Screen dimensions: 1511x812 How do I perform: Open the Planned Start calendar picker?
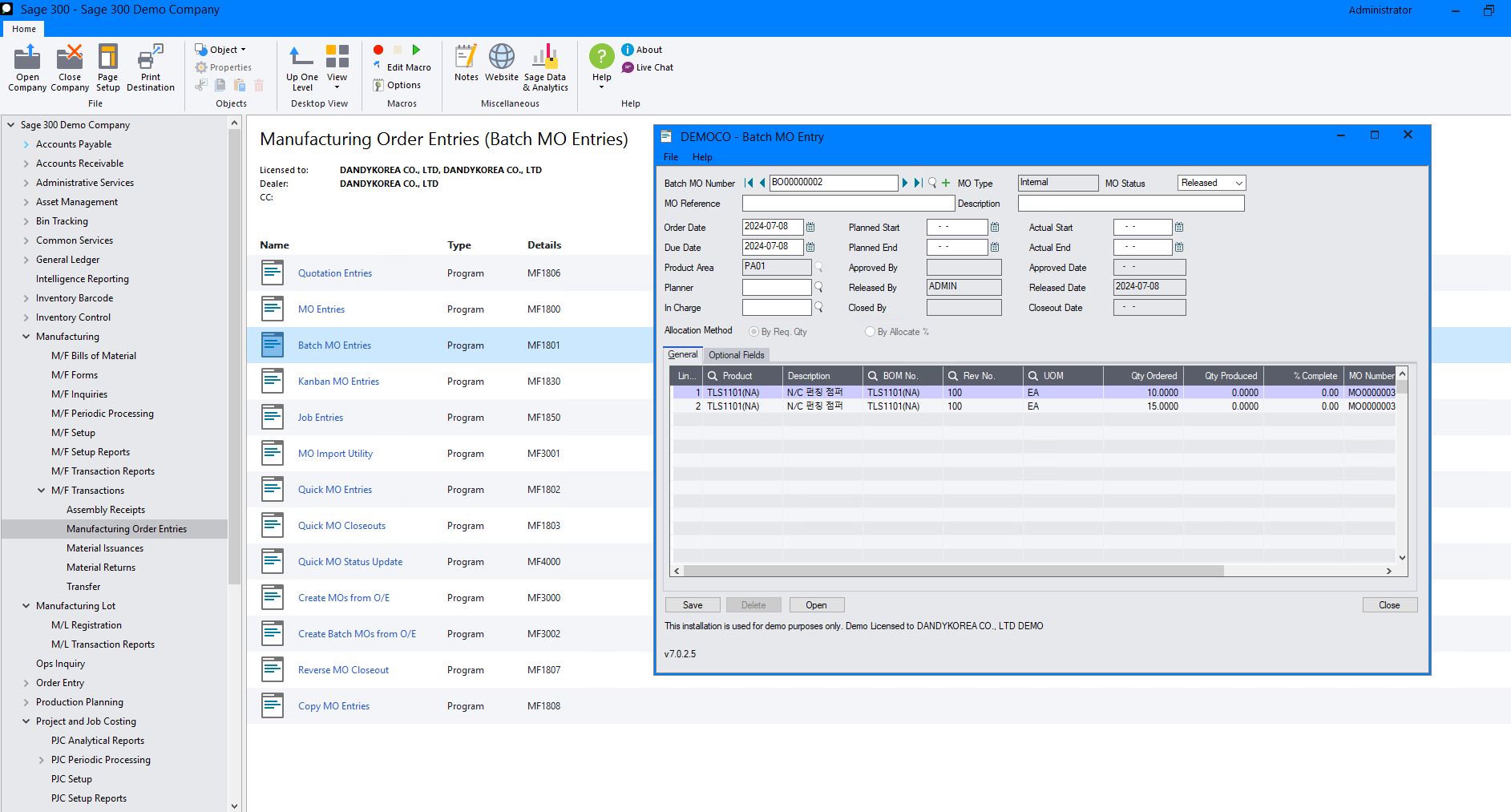pos(995,227)
